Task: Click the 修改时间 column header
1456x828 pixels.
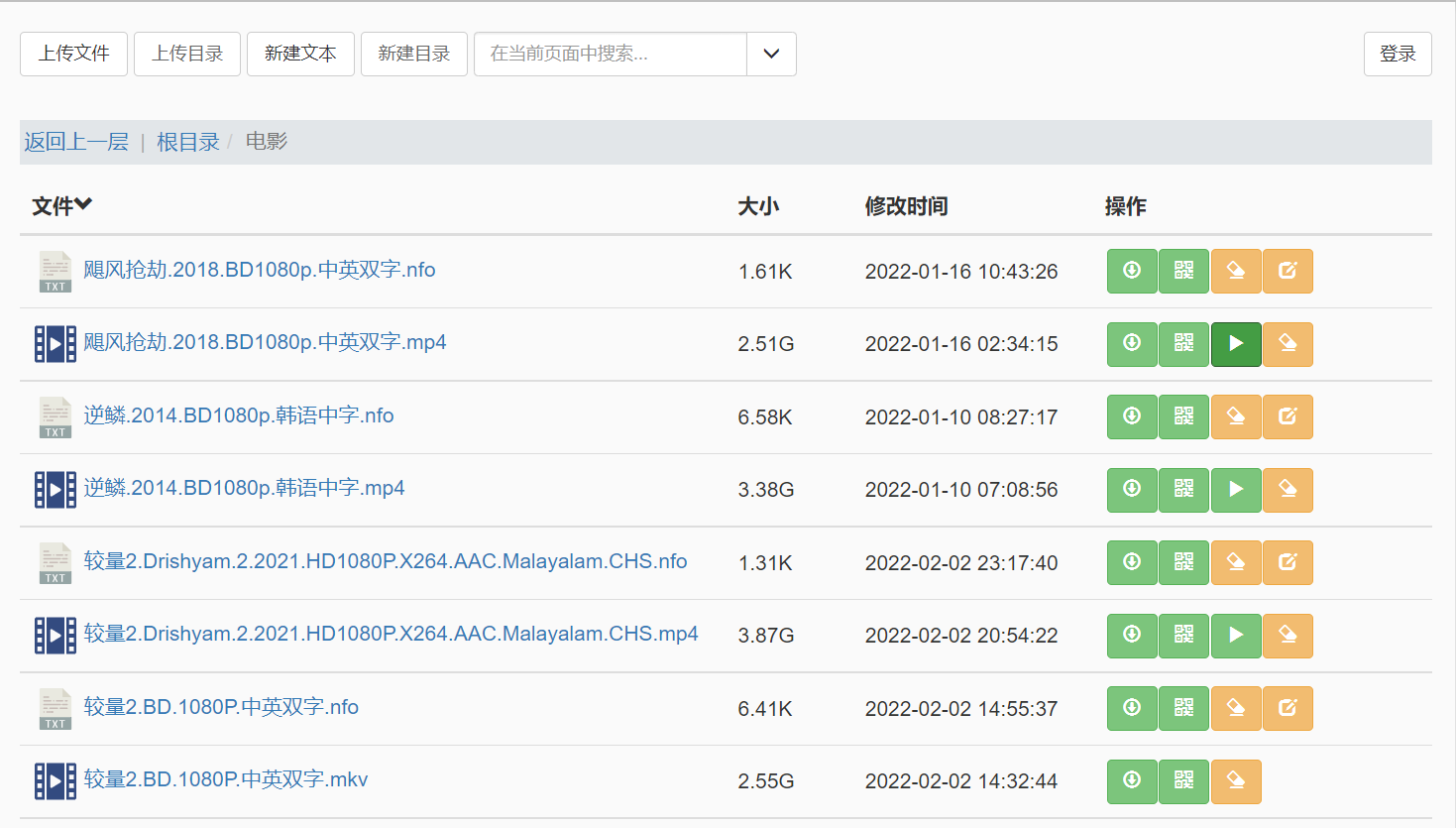Action: pos(906,206)
